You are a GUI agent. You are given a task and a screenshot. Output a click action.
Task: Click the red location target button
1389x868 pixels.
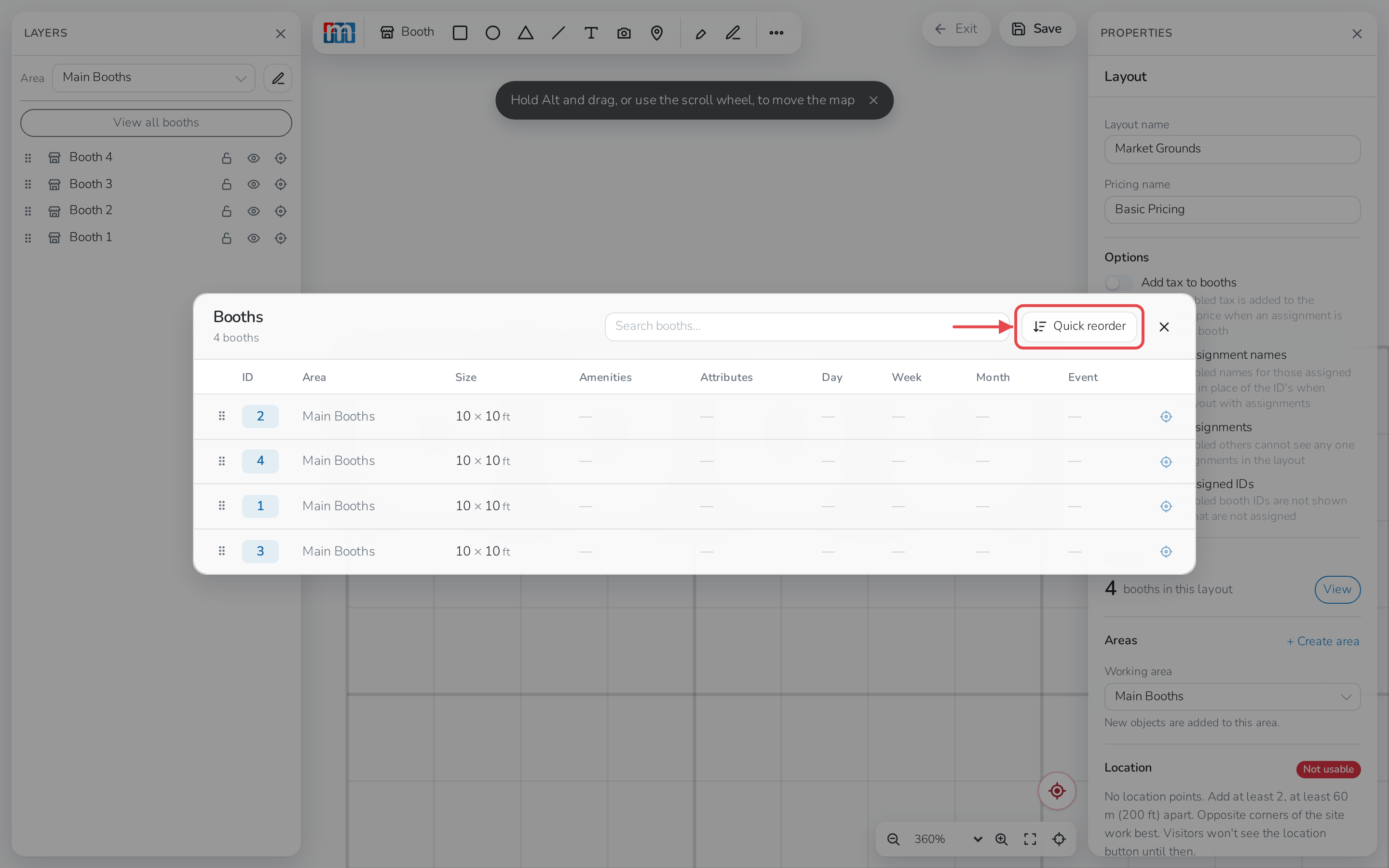click(1057, 791)
